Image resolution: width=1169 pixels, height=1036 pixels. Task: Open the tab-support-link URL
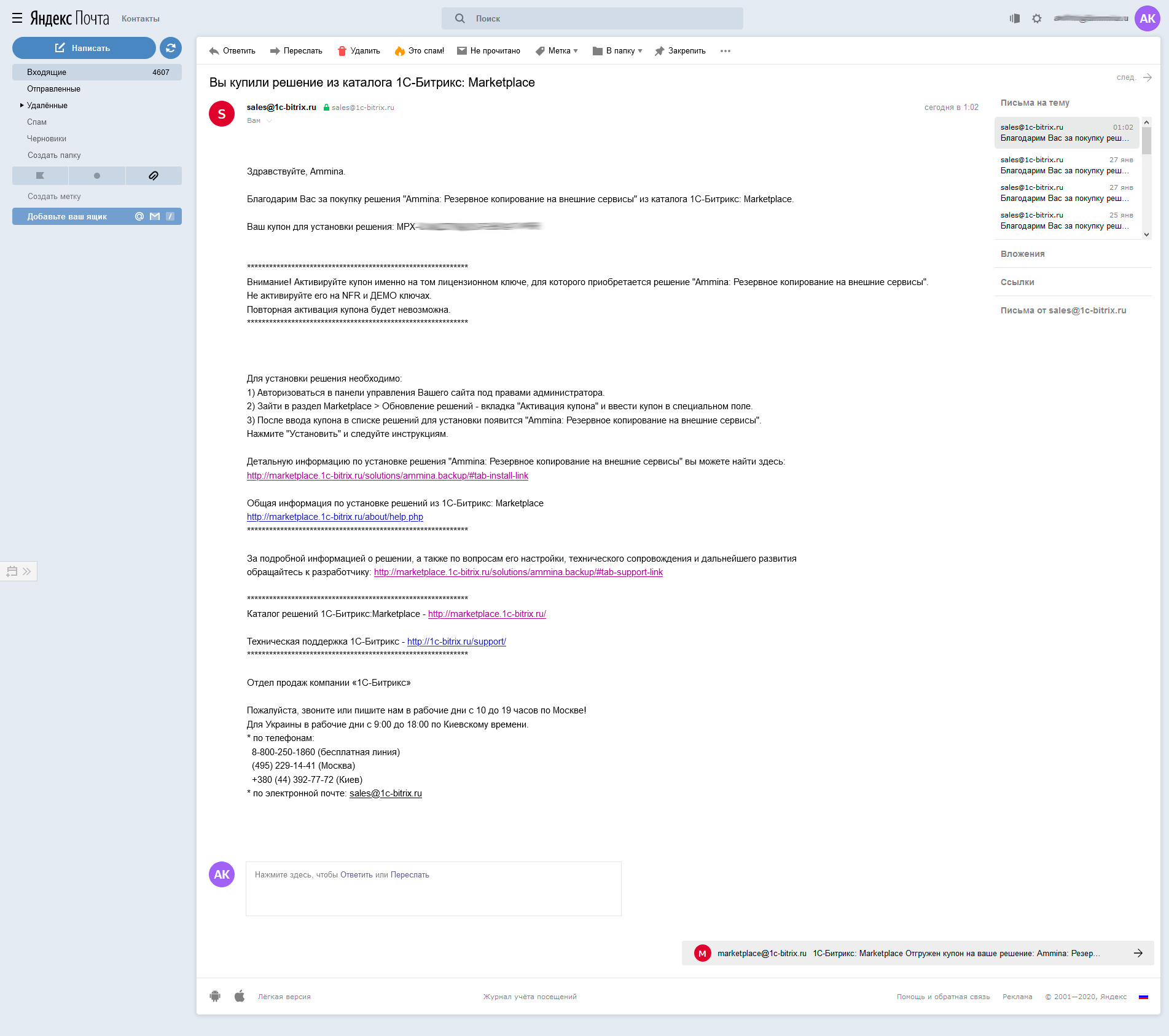(518, 572)
